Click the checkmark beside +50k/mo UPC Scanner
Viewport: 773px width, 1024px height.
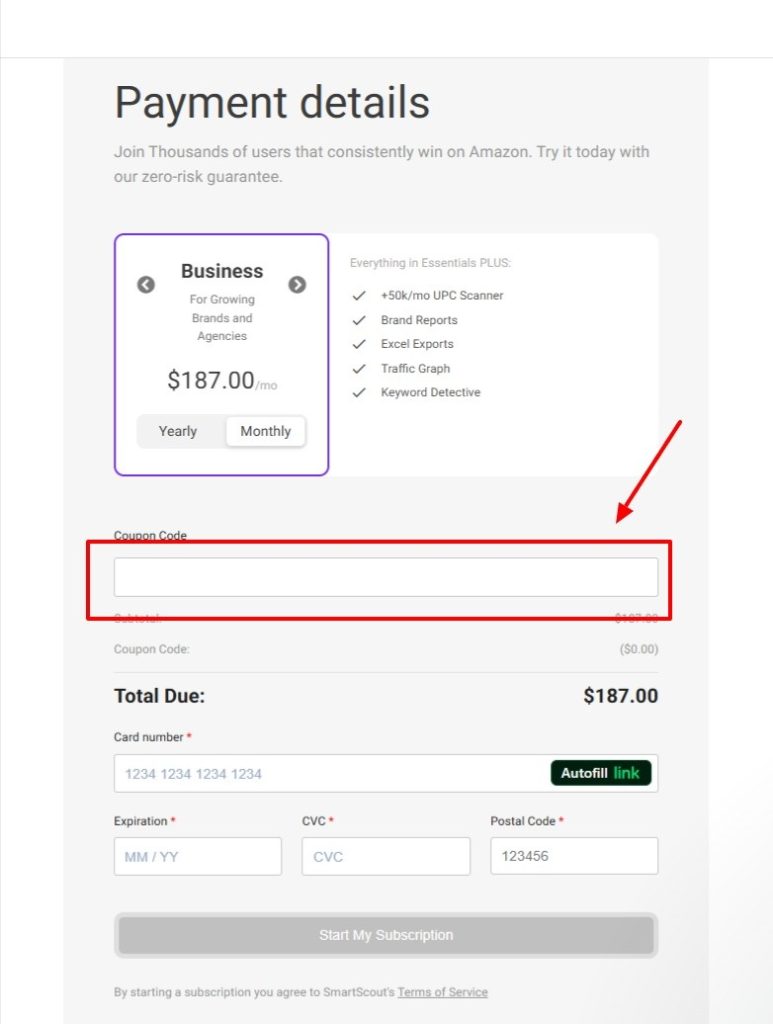click(x=360, y=296)
